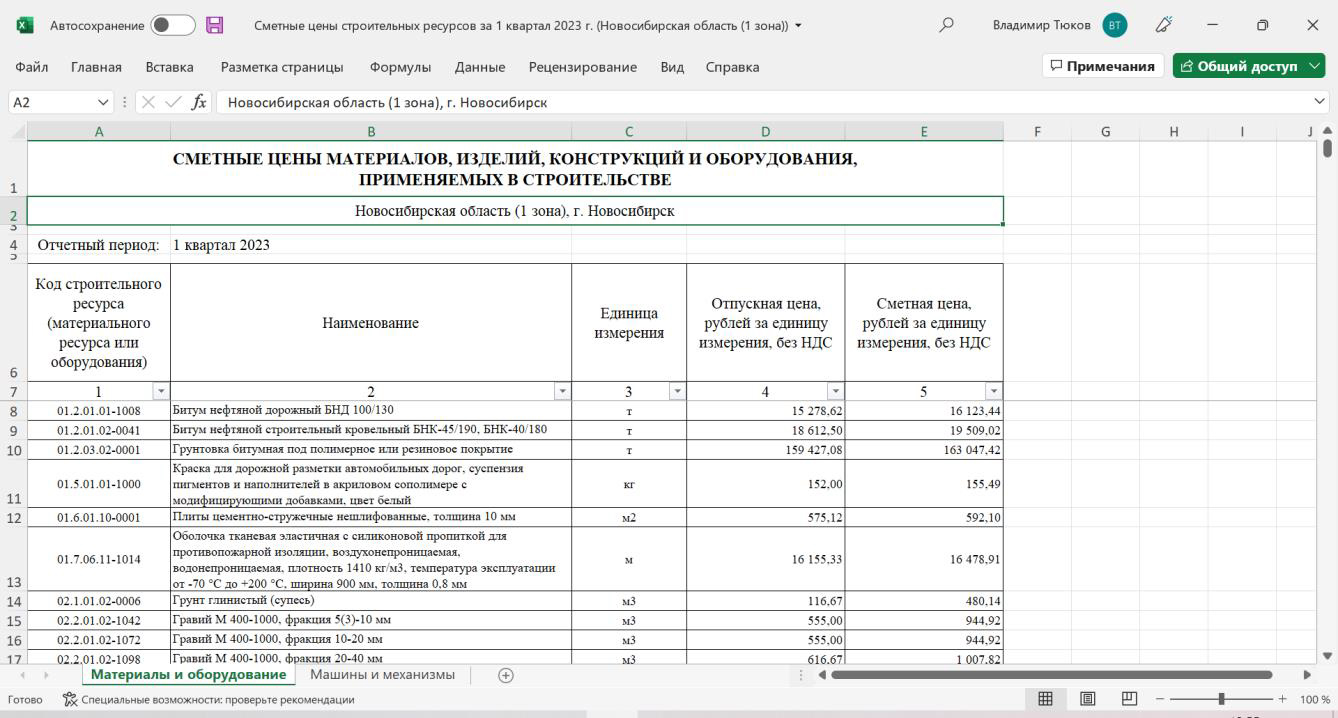Click the sheet tab bar resize handle dots
Screen dimensions: 1338x718
(800, 676)
